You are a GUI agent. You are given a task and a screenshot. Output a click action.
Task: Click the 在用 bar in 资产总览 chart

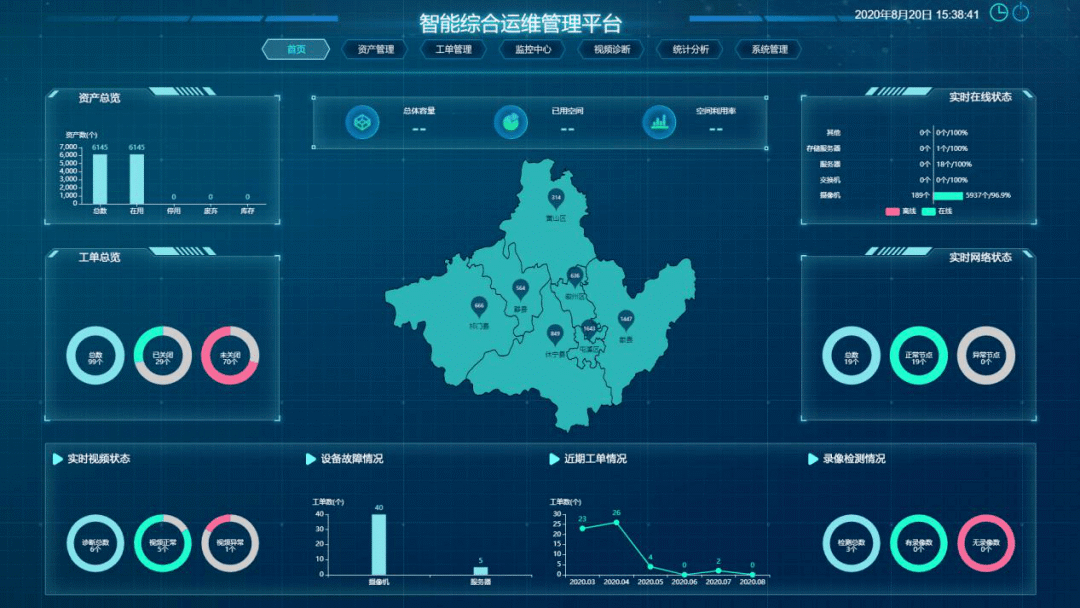pos(137,179)
